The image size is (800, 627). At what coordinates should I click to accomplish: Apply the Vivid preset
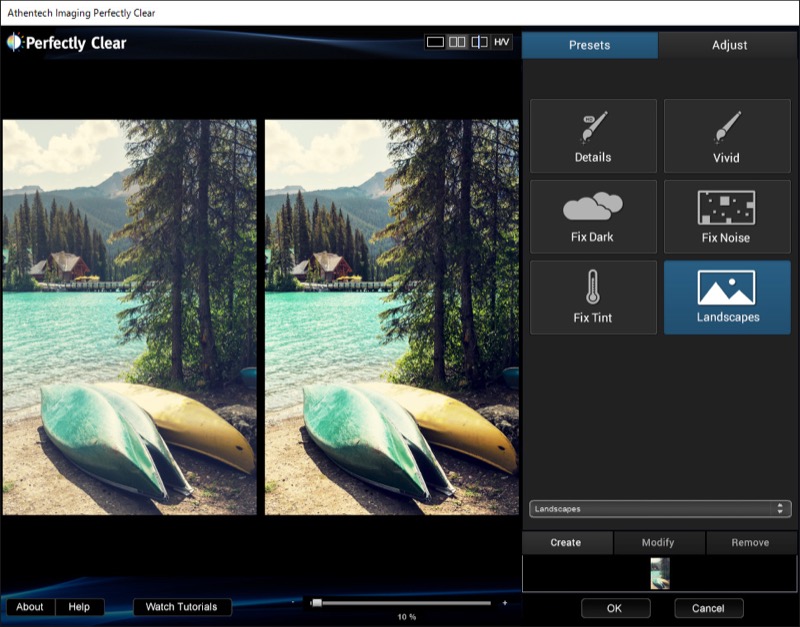point(727,136)
